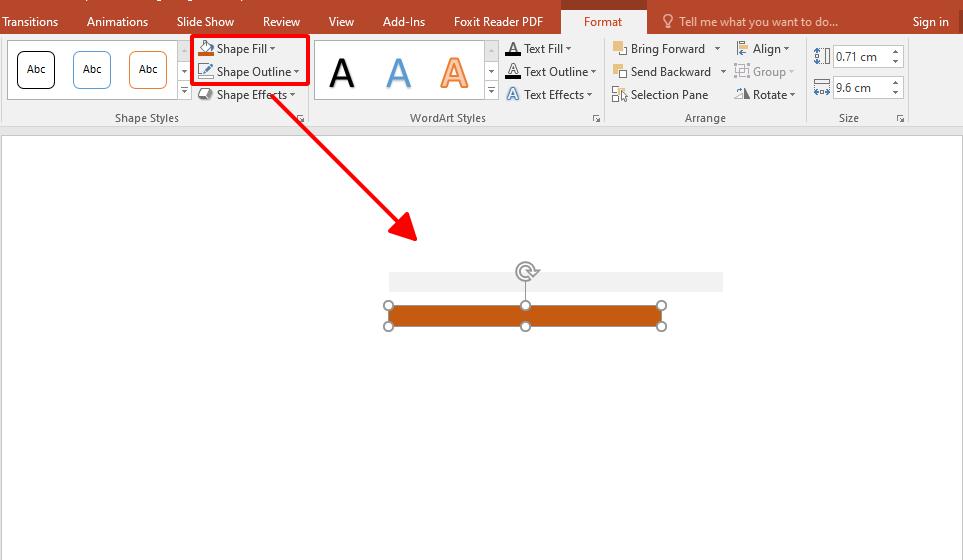Increase shape height with up arrow
Screen dimensions: 963x560
(895, 52)
